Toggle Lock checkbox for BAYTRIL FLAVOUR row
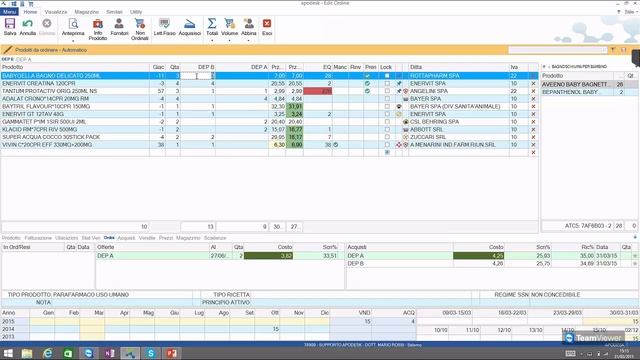This screenshot has height=360, width=640. pos(387,107)
